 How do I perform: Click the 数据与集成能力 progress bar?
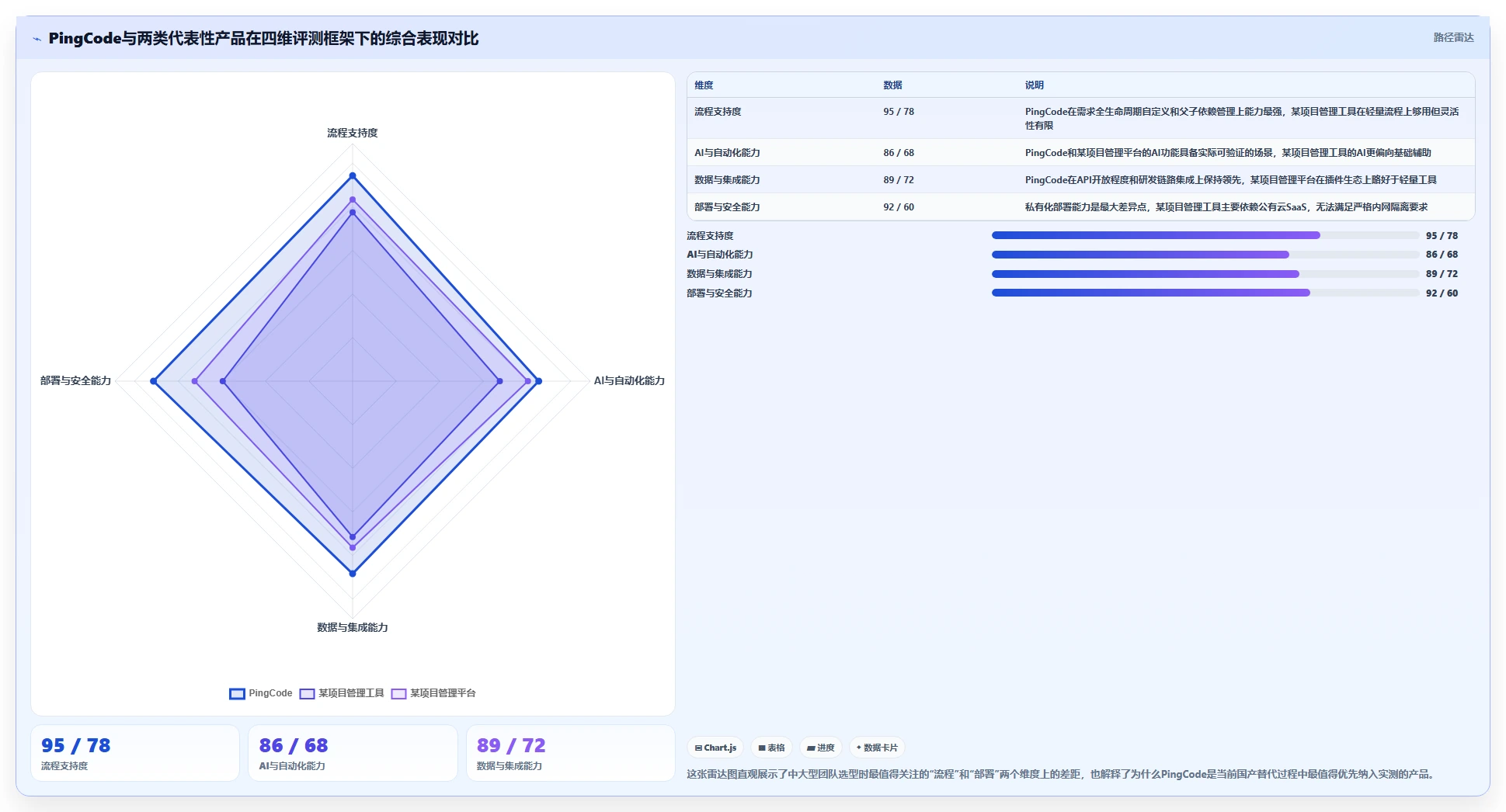pyautogui.click(x=1205, y=274)
